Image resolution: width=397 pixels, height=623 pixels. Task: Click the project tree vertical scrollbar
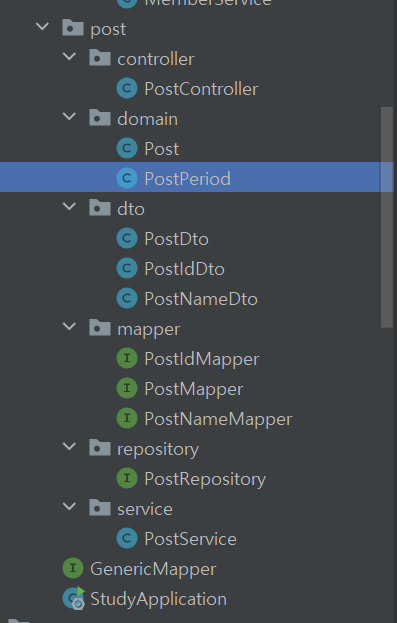tap(387, 217)
